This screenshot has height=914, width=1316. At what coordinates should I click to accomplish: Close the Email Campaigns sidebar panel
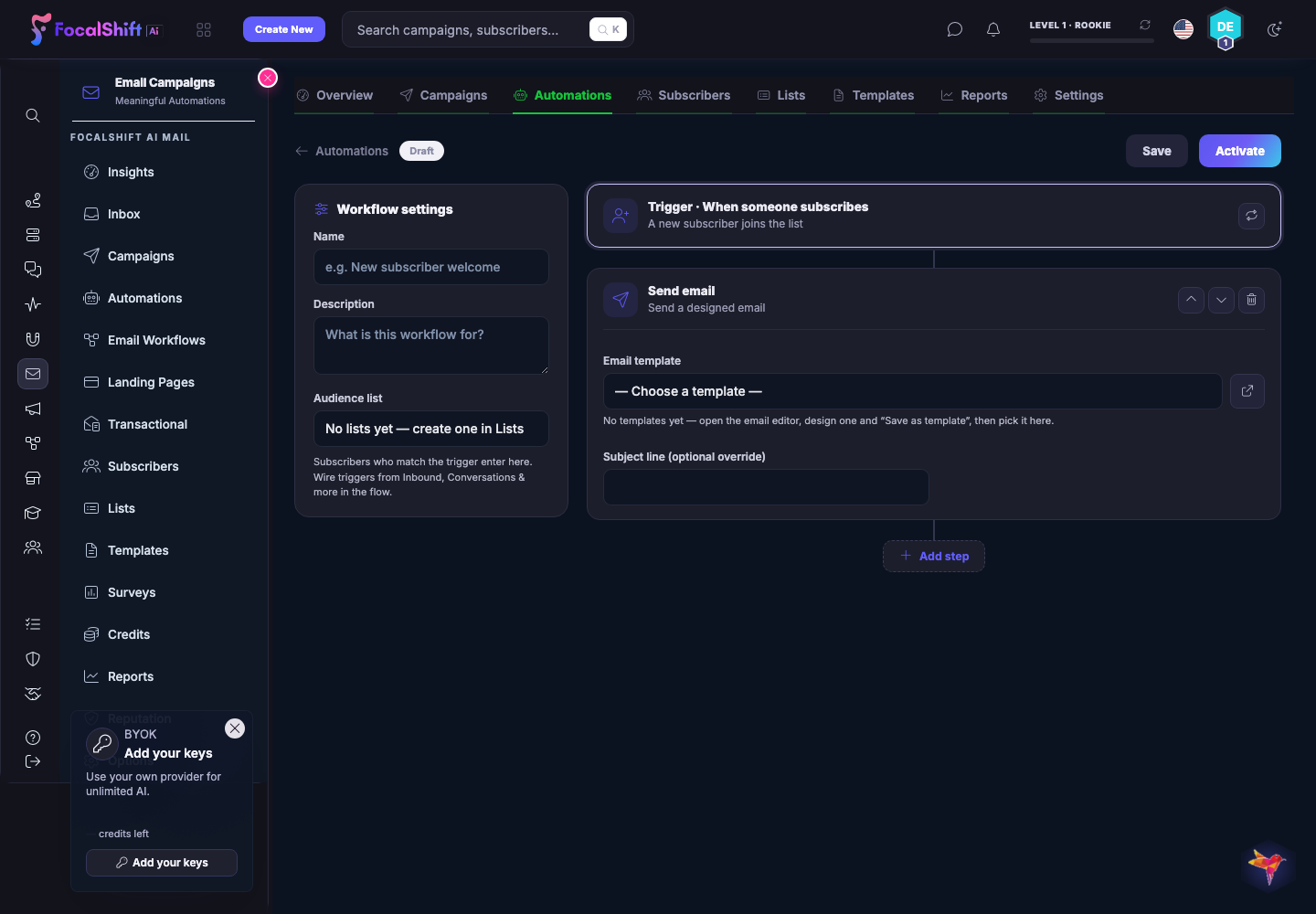[268, 78]
